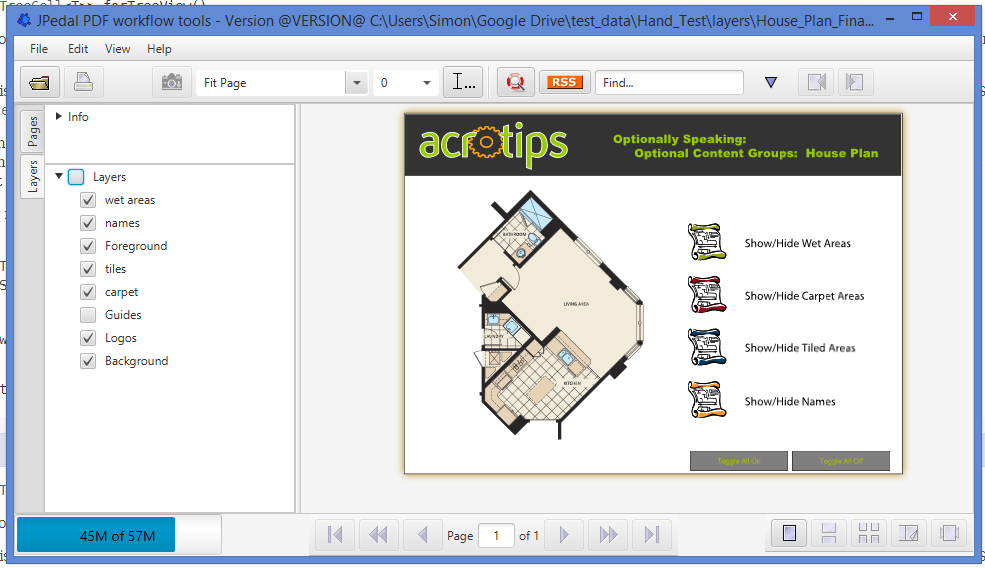Viewport: 985px width, 568px height.
Task: Click the orange RSS button
Action: point(564,82)
